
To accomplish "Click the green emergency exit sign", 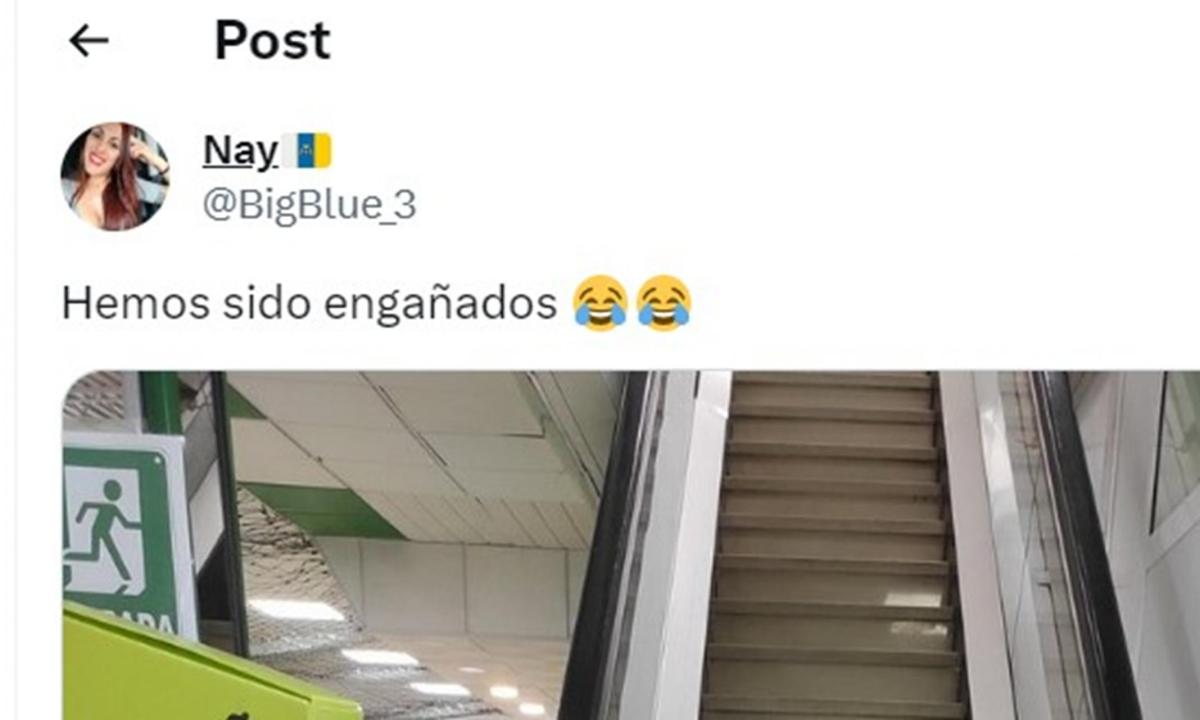I will pyautogui.click(x=127, y=538).
